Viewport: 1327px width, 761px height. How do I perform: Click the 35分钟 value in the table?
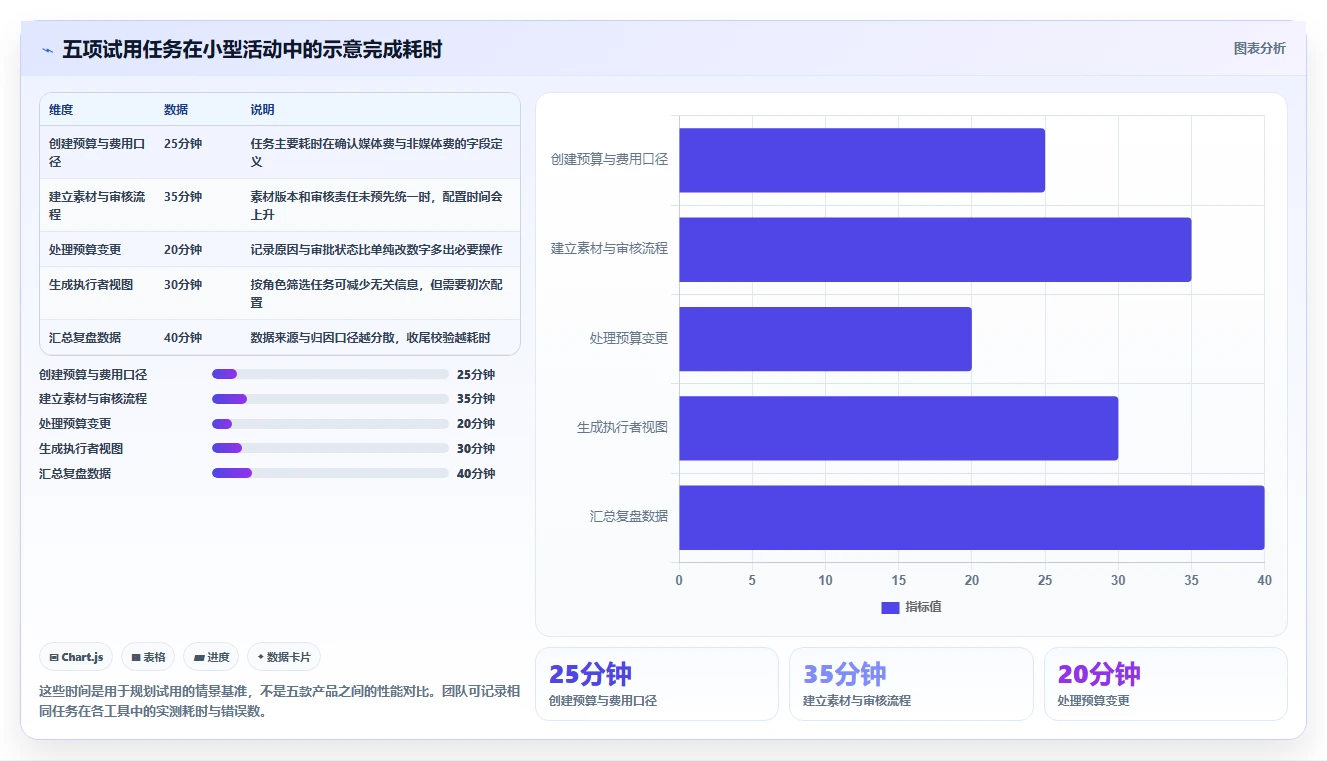[183, 197]
